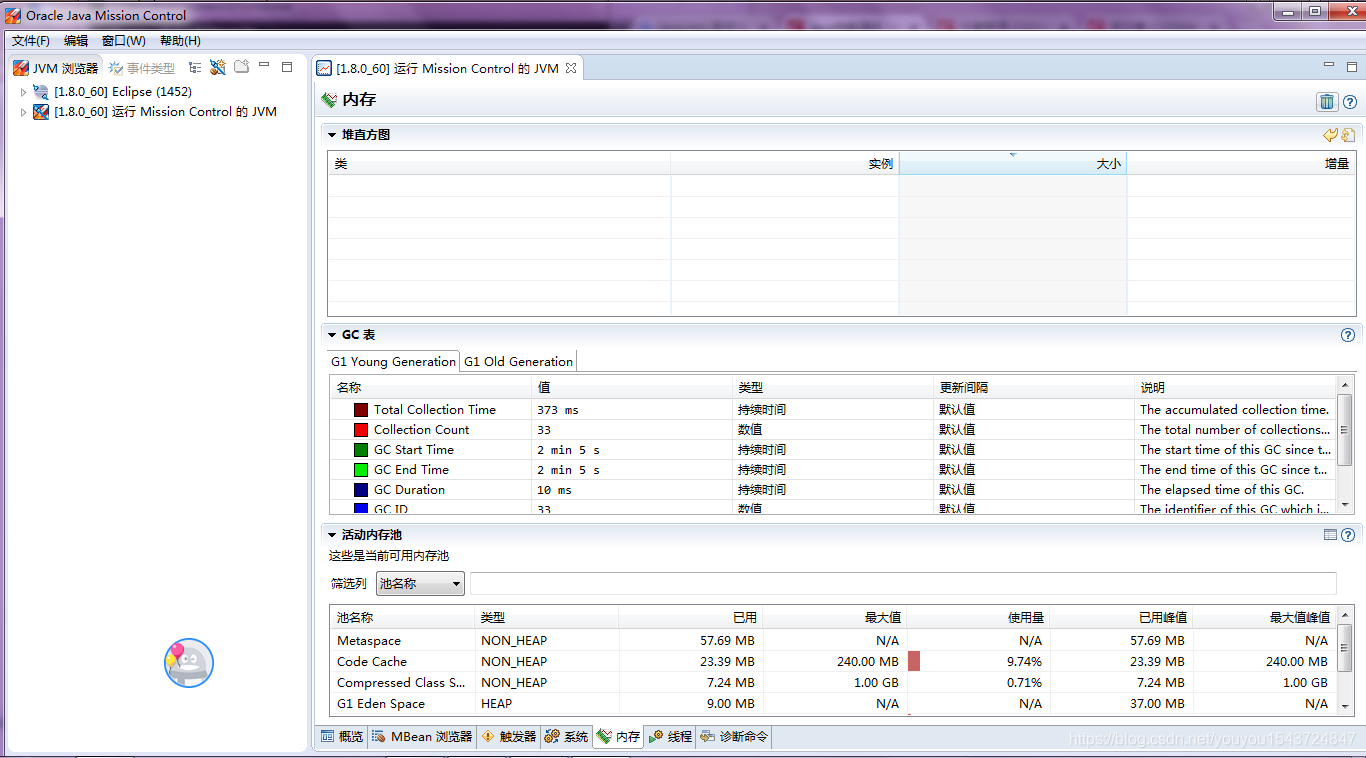The width and height of the screenshot is (1366, 758).
Task: Select the G1 Eden Space pool row
Action: pyautogui.click(x=833, y=703)
